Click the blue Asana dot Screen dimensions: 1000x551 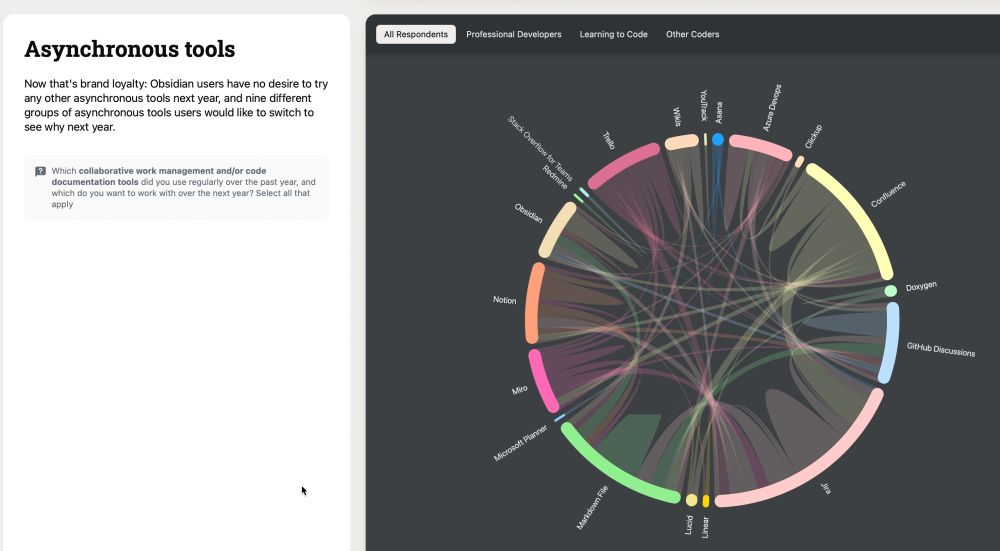718,139
